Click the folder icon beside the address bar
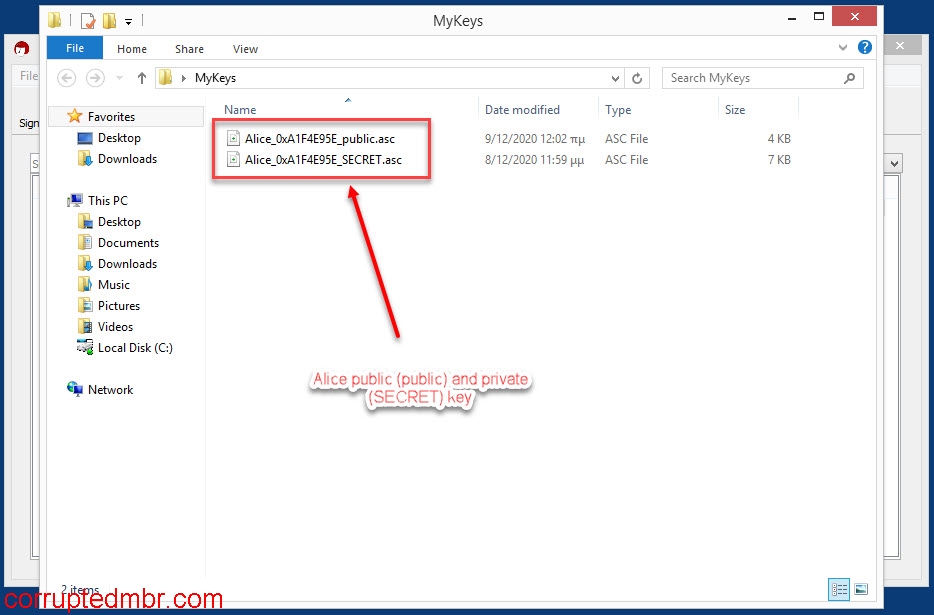Screen dimensions: 934x615 point(163,77)
